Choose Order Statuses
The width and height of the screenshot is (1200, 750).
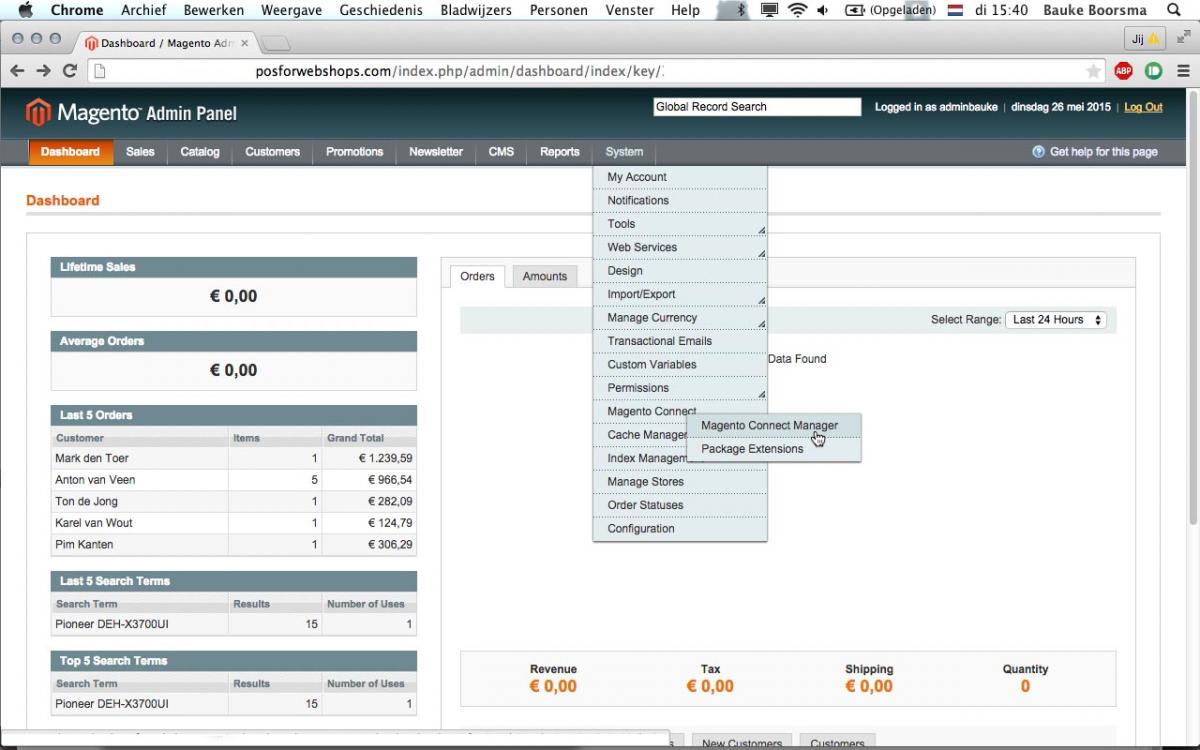(x=680, y=505)
